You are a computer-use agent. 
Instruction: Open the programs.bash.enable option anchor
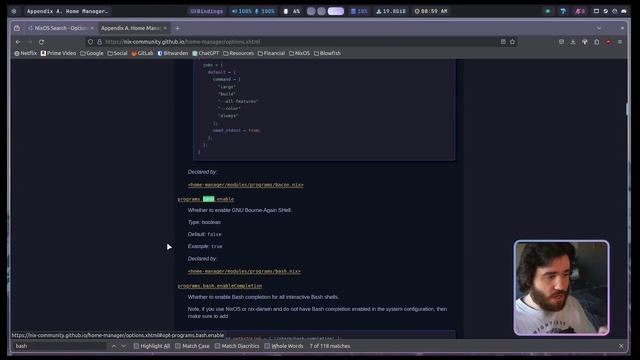(206, 199)
